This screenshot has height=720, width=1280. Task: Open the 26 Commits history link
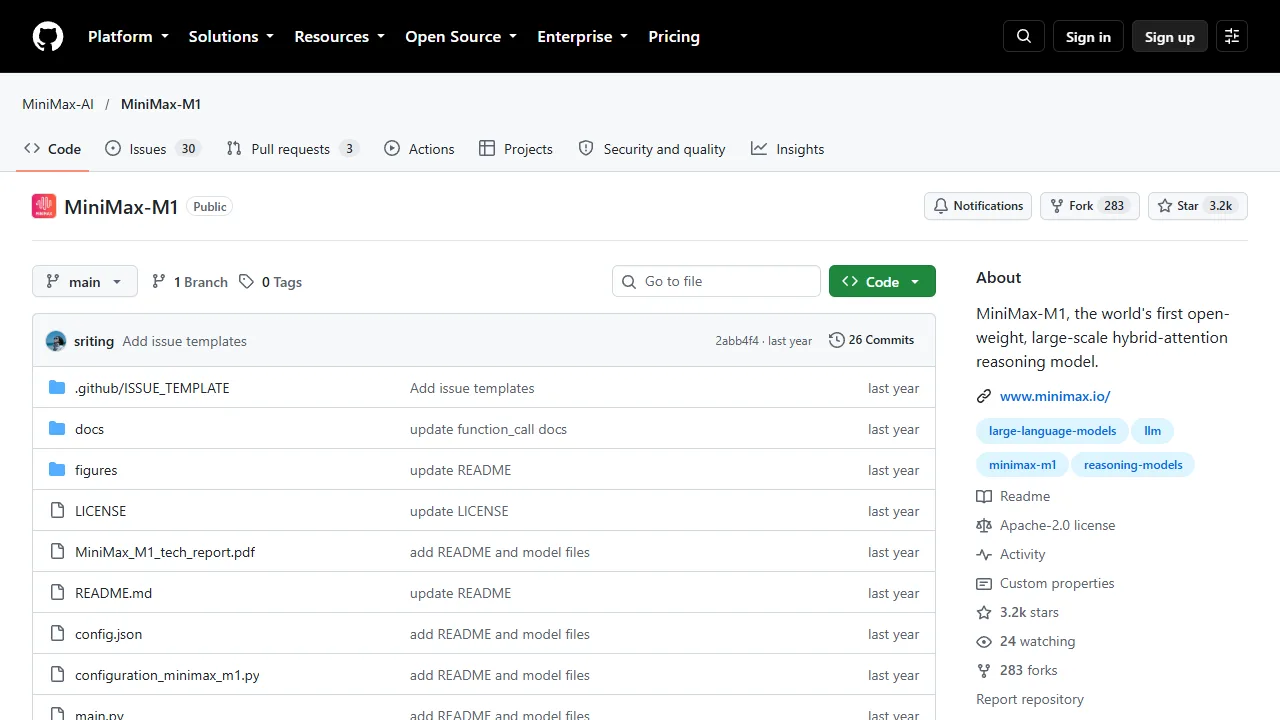[871, 340]
